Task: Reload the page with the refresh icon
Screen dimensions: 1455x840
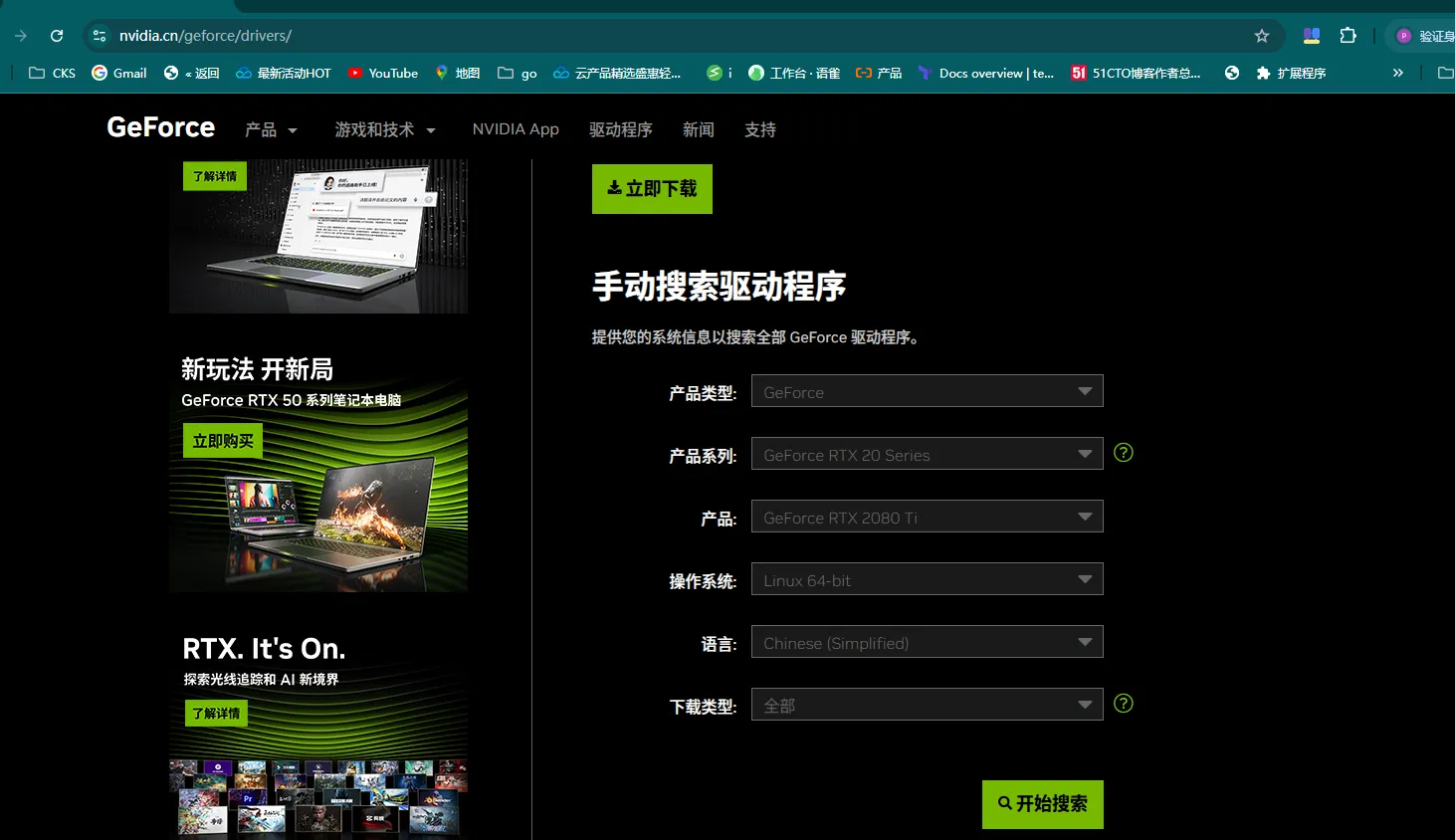Action: click(x=57, y=36)
